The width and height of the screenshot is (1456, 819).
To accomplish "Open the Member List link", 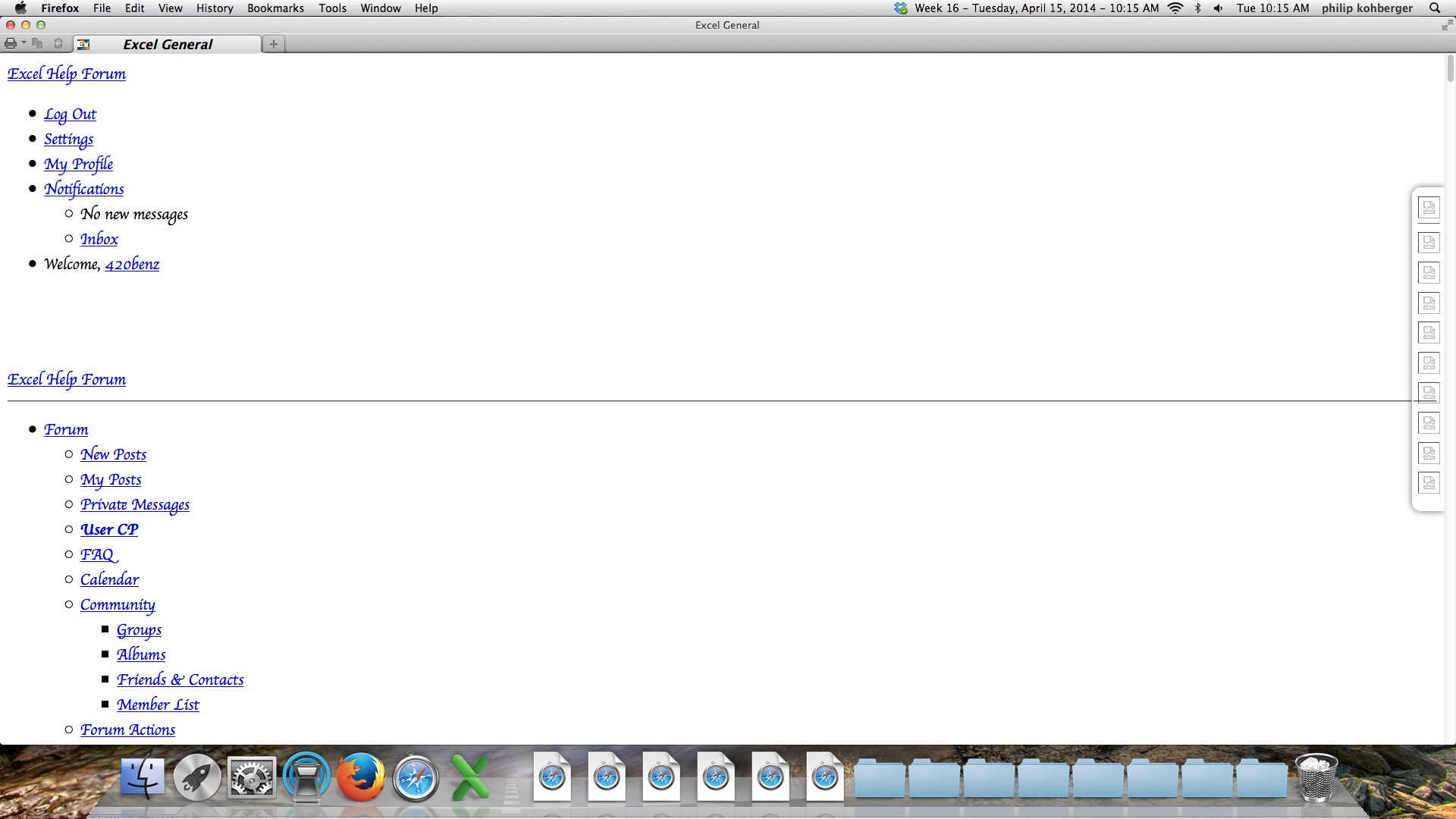I will pos(158,704).
